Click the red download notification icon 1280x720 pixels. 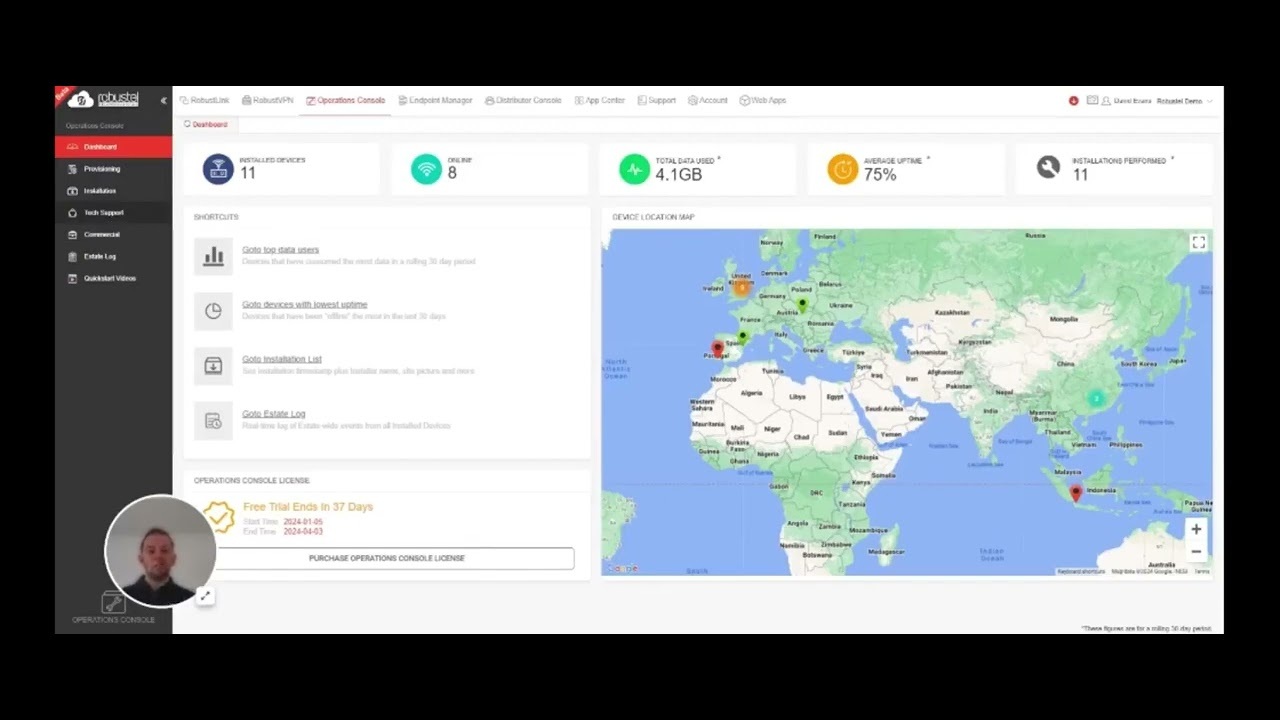tap(1073, 101)
